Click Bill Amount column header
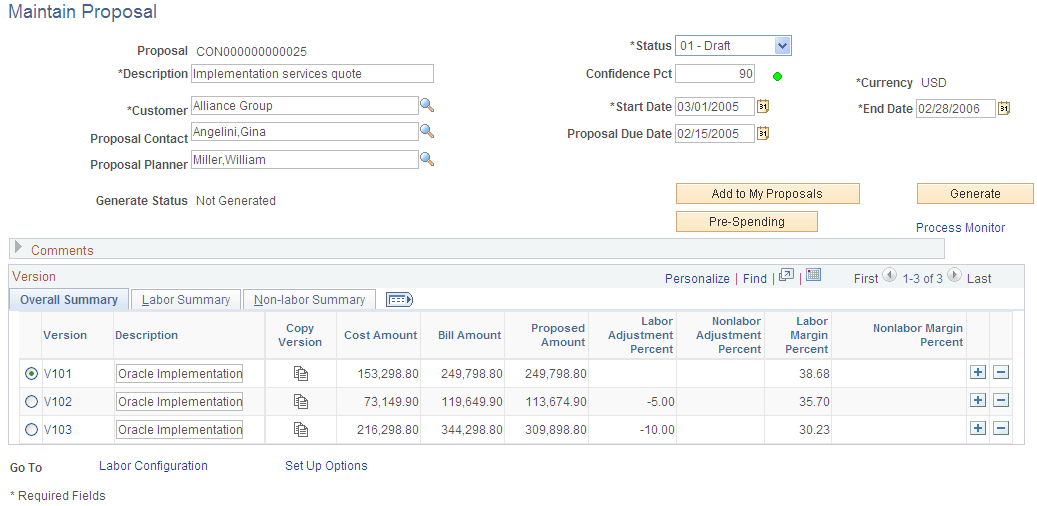The height and width of the screenshot is (506, 1037). tap(470, 335)
